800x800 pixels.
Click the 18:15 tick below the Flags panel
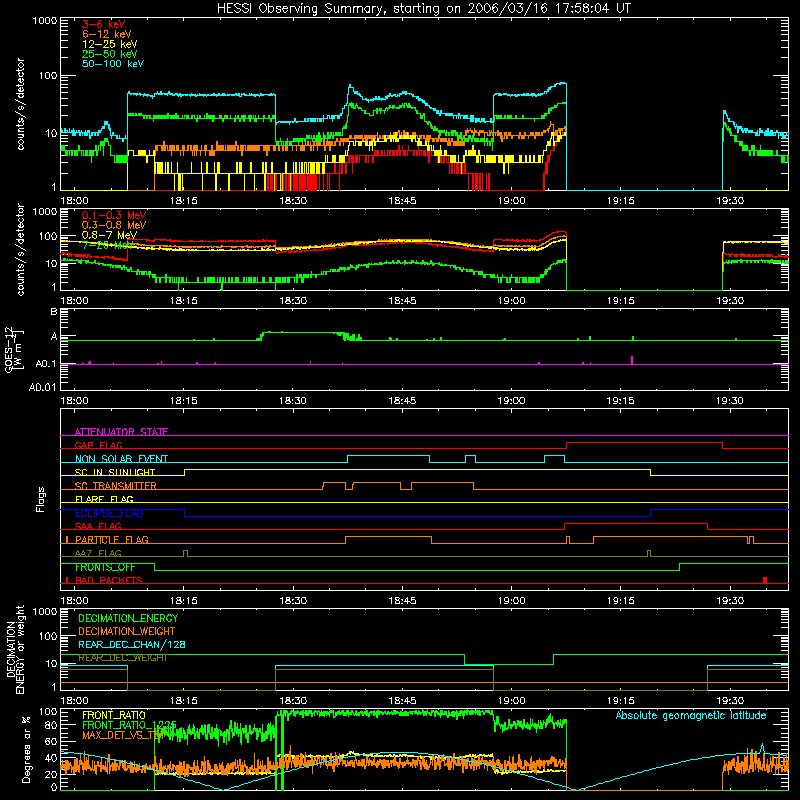tap(184, 601)
